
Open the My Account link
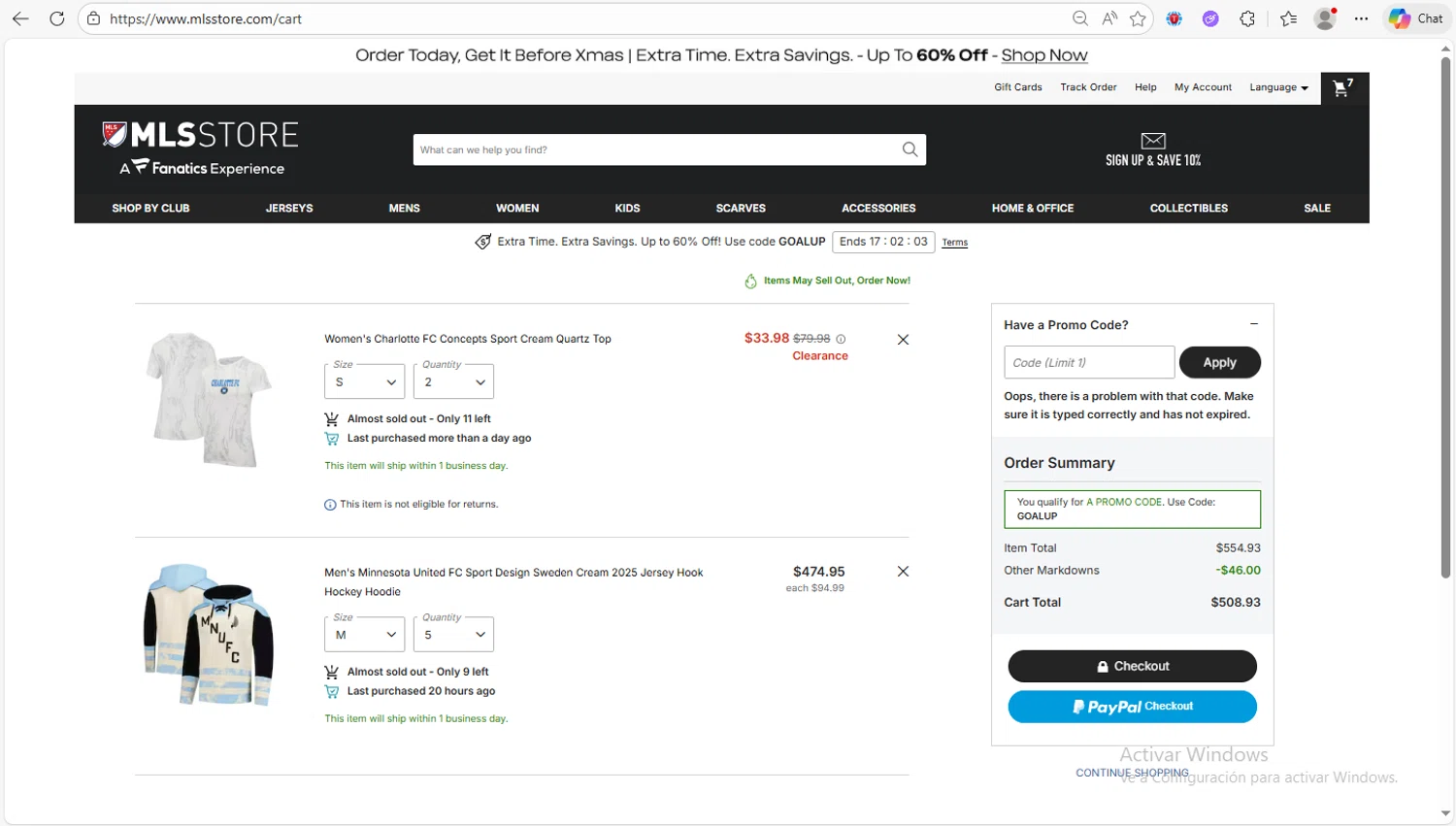1203,87
